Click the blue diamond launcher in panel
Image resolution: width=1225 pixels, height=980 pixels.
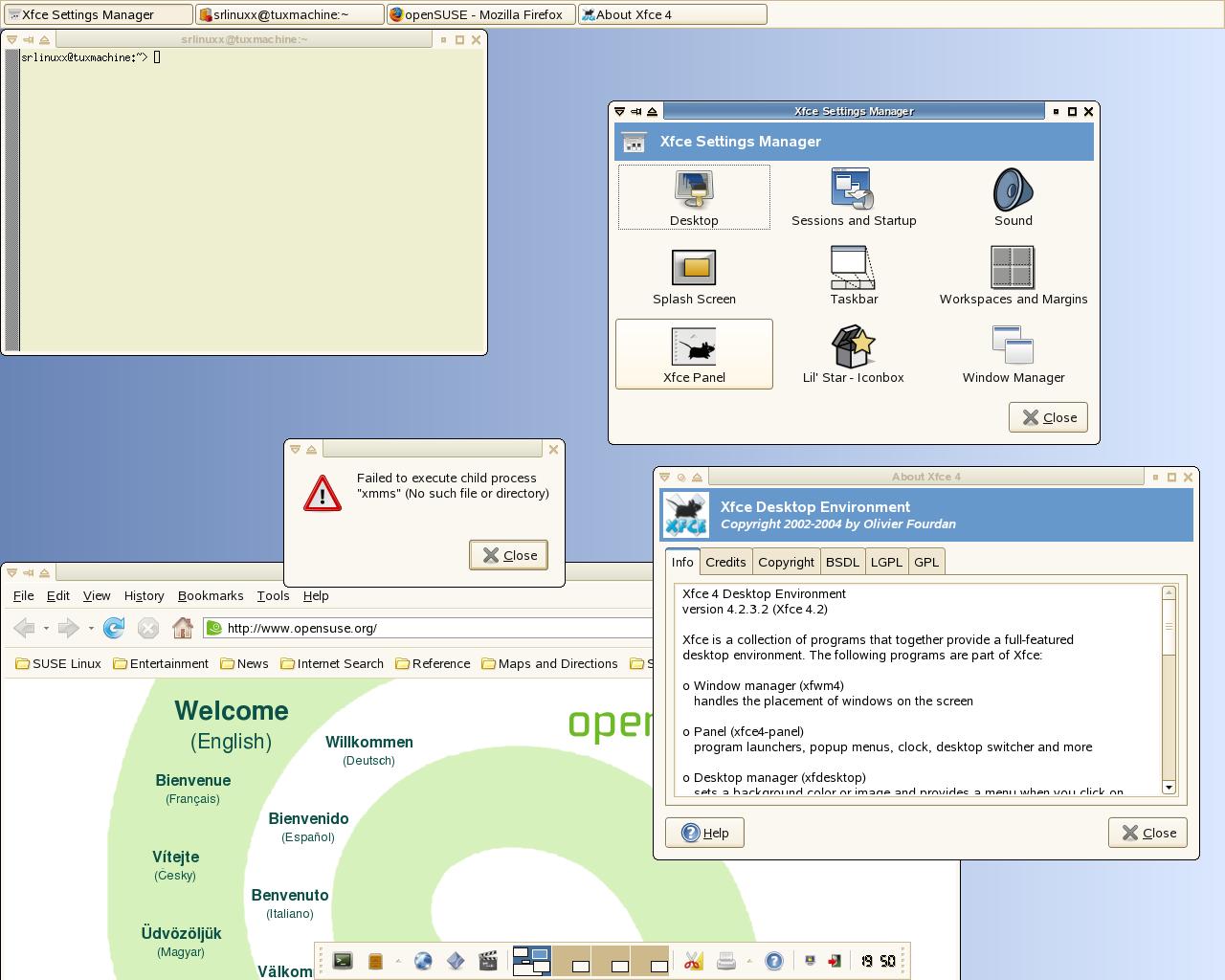[x=456, y=961]
